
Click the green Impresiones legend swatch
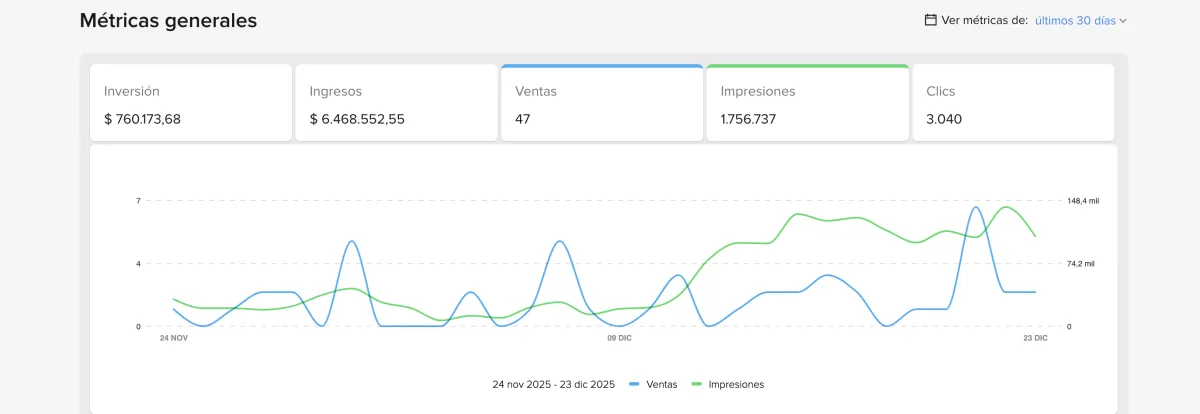(x=696, y=384)
